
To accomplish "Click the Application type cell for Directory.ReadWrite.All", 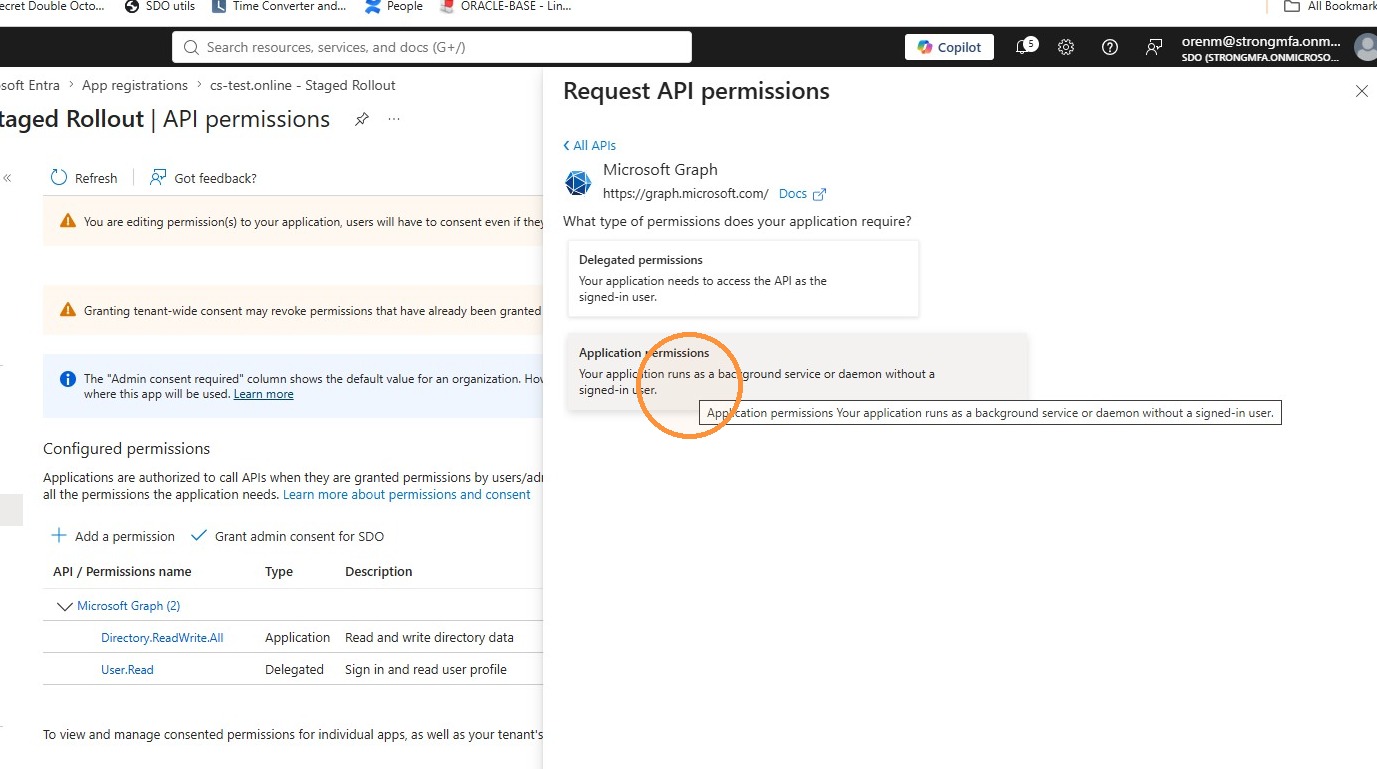I will 297,637.
